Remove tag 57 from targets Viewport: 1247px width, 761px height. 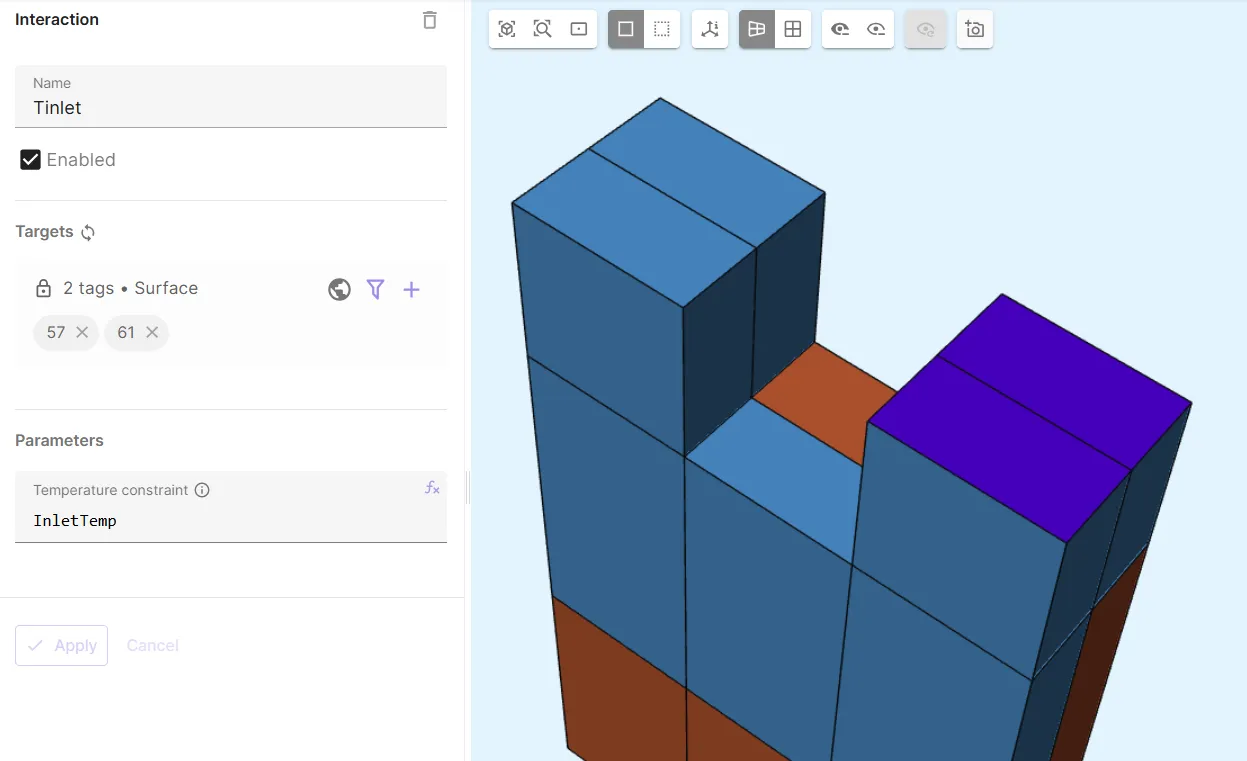click(x=82, y=332)
